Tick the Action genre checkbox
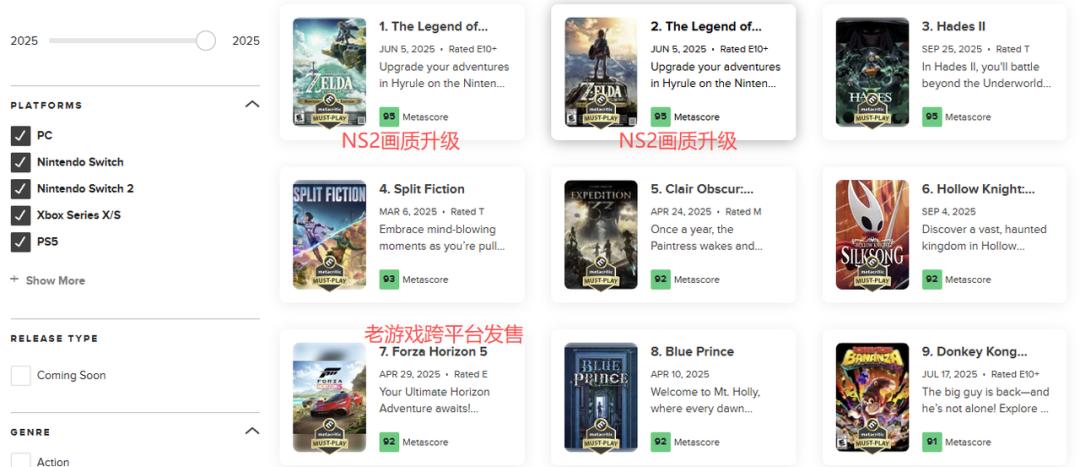1080x467 pixels. point(21,460)
